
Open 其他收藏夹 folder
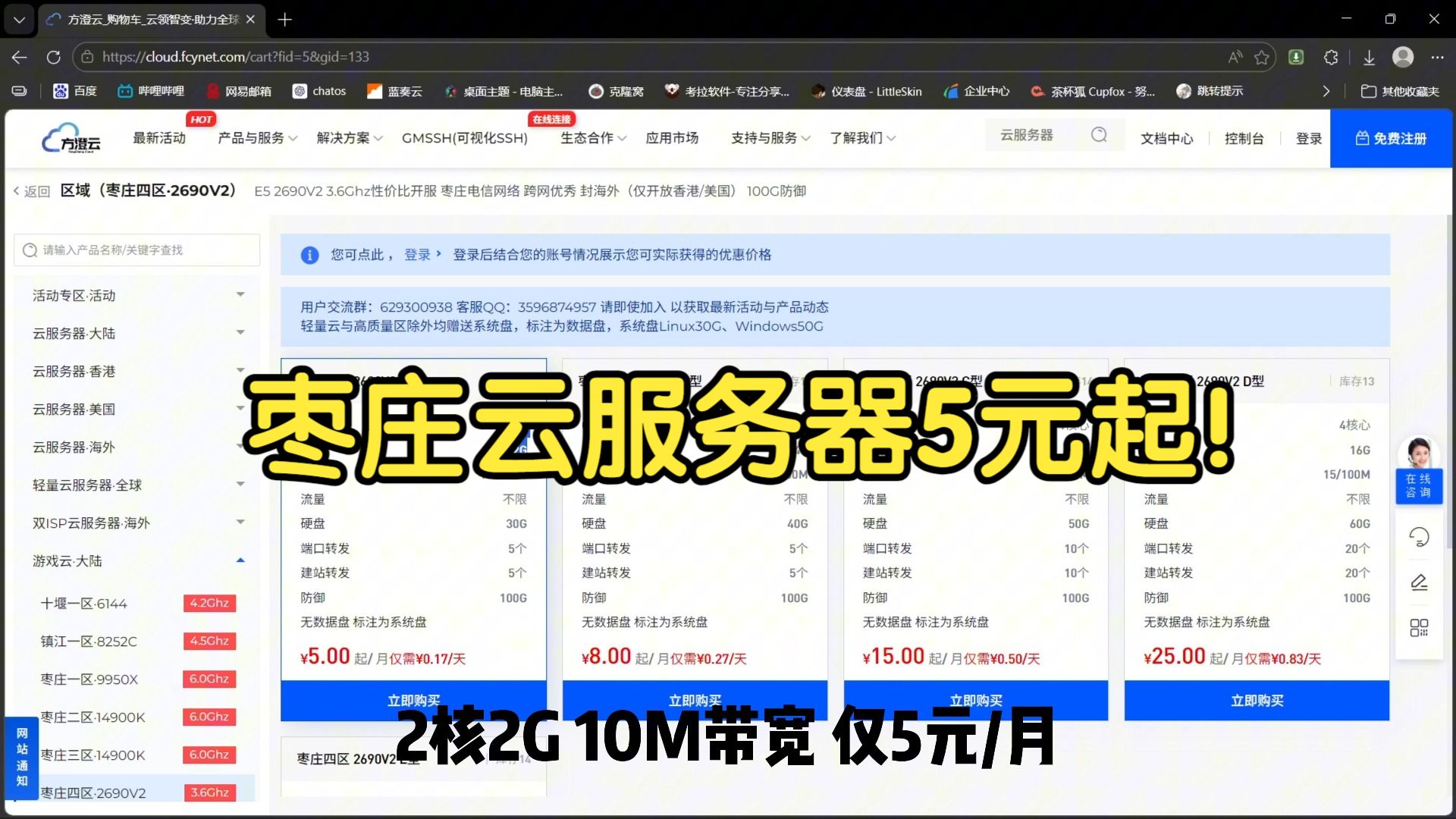pos(1400,91)
